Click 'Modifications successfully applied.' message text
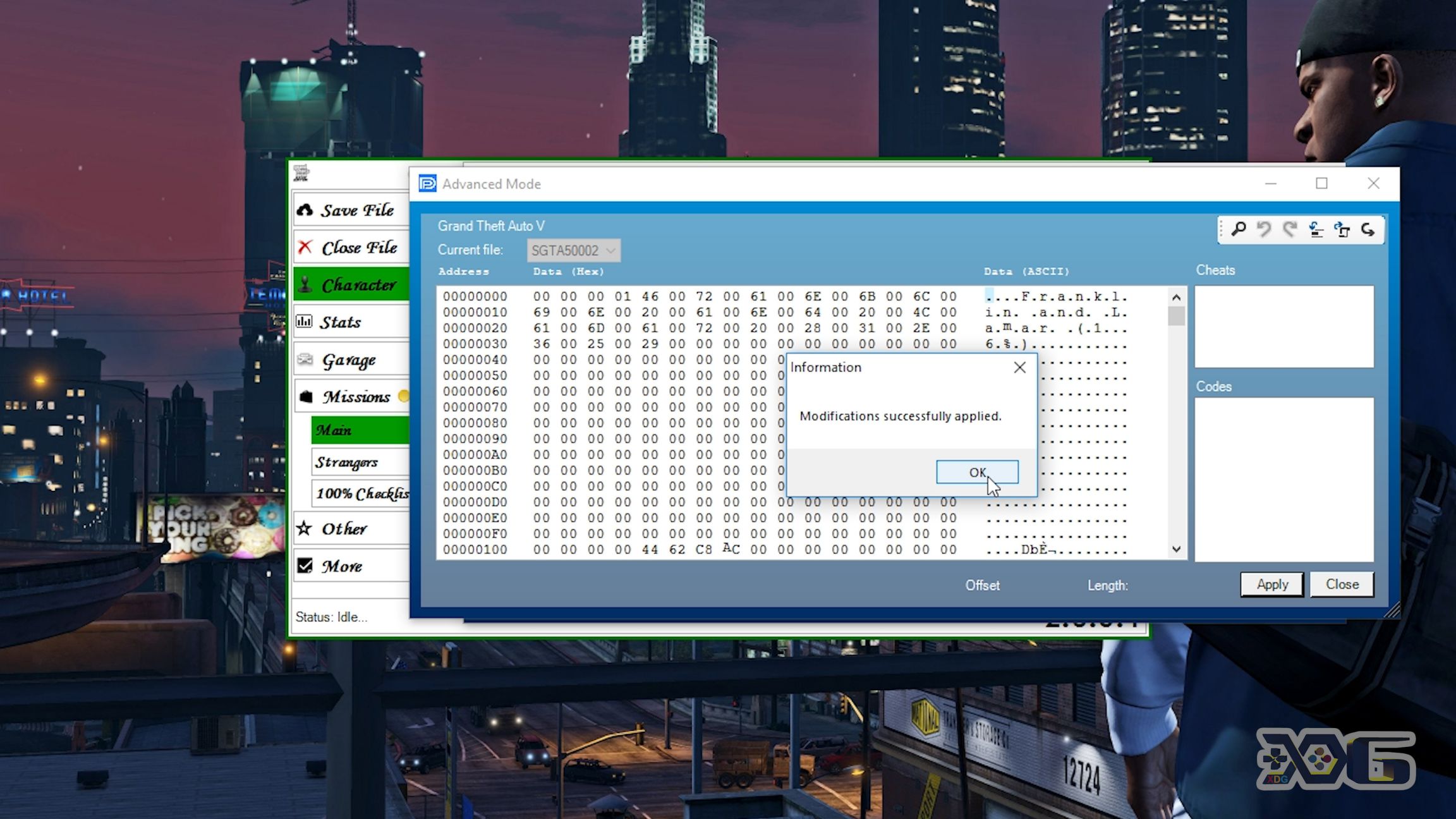 [x=901, y=416]
